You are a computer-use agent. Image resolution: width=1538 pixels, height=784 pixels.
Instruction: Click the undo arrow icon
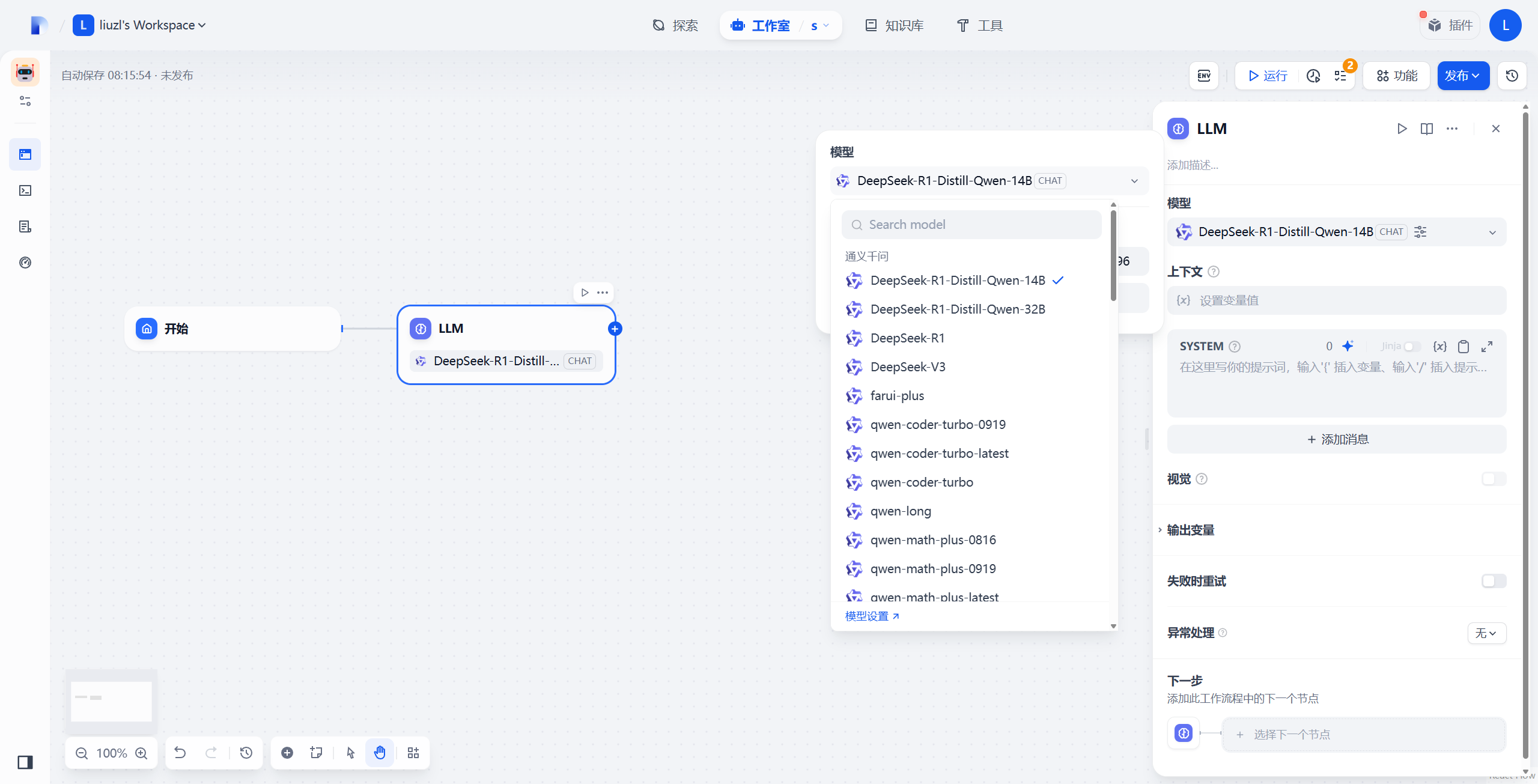(x=180, y=753)
